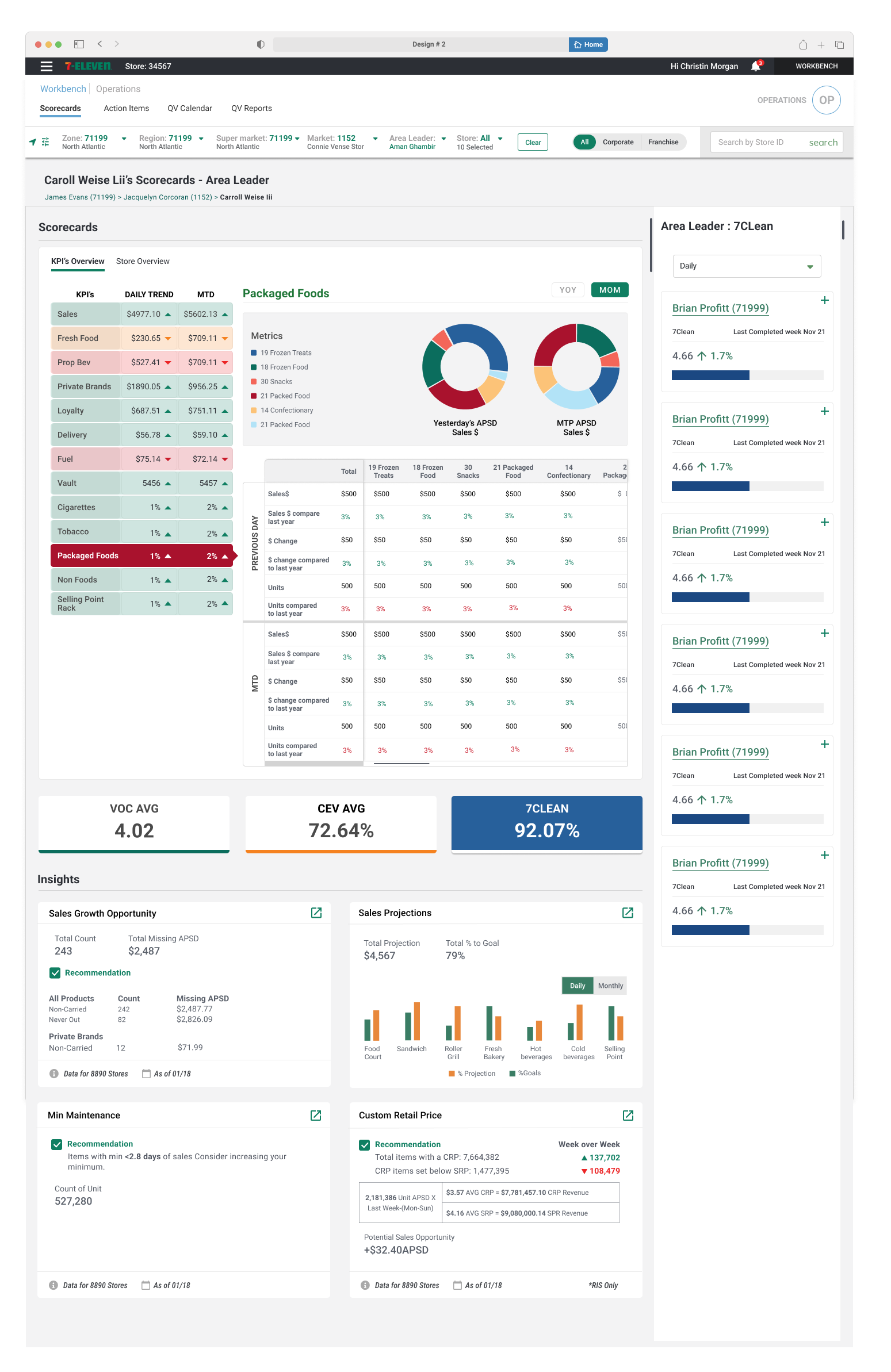
Task: Toggle the browser sidebar icon
Action: point(79,44)
